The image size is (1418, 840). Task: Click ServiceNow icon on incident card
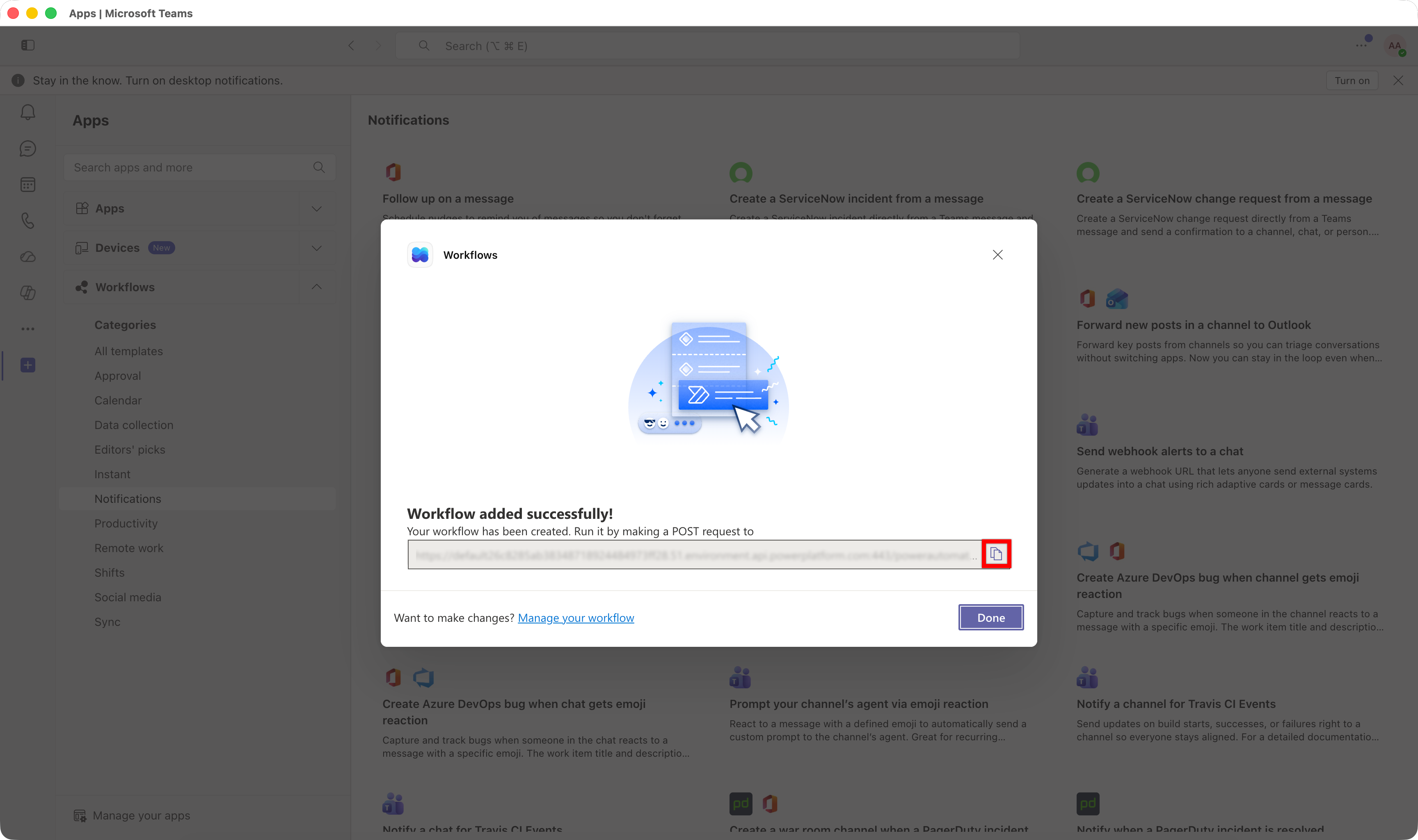741,172
